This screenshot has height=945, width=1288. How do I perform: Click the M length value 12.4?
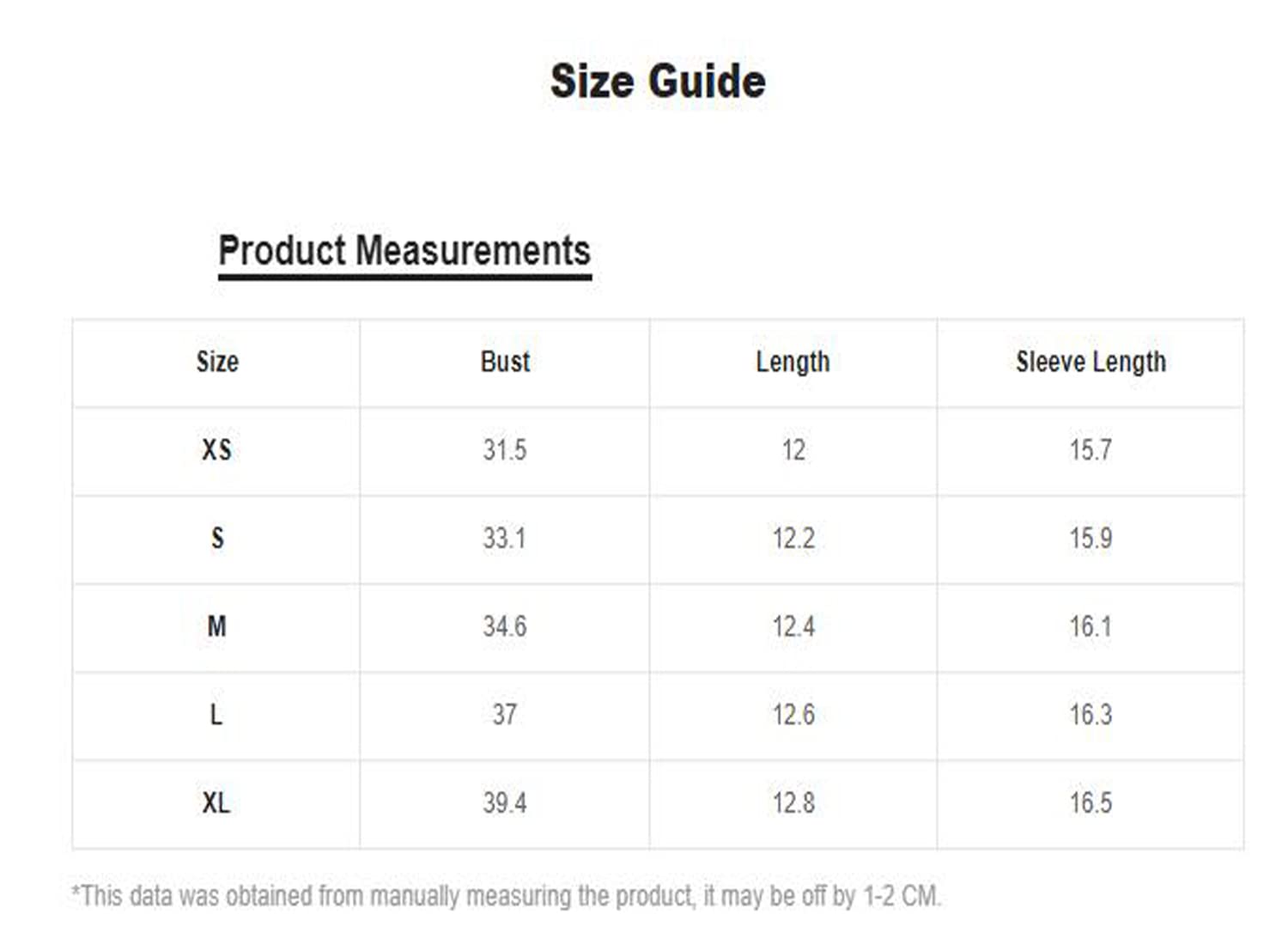point(793,626)
